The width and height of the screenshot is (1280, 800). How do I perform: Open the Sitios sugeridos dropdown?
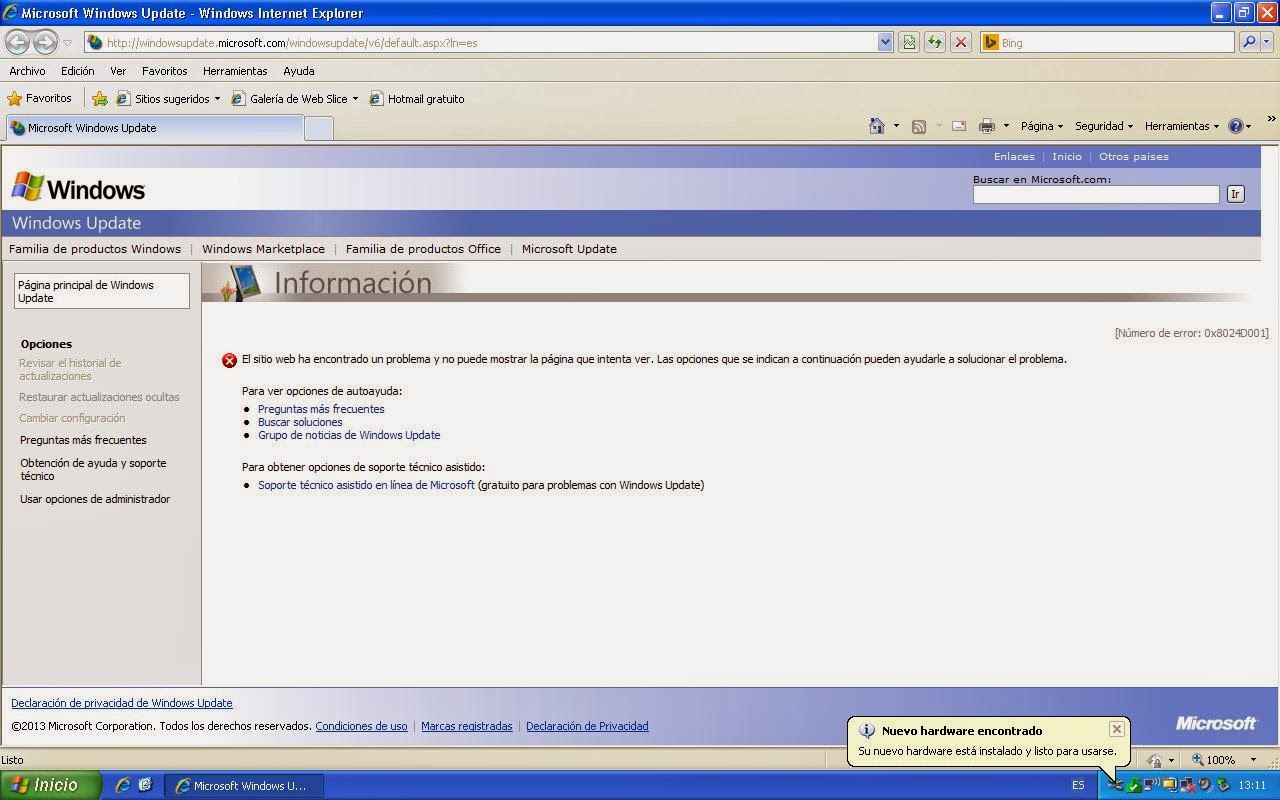168,98
